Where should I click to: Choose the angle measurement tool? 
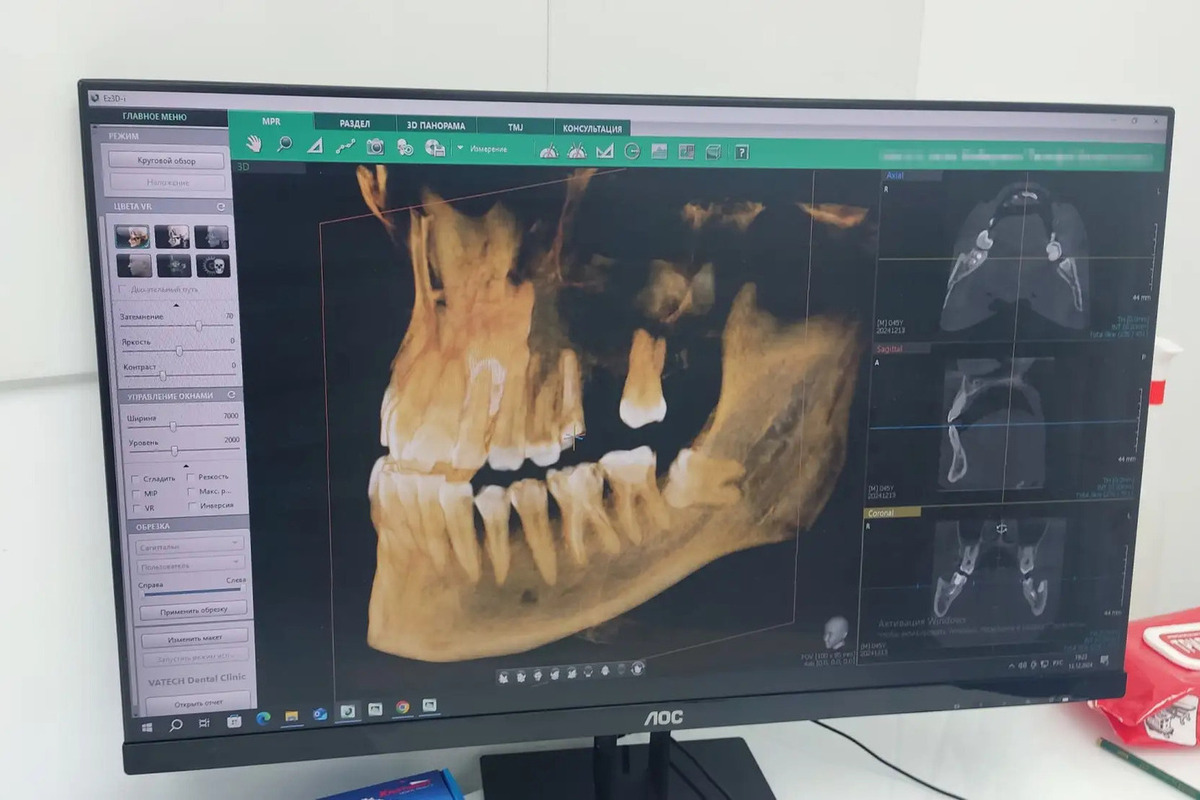pos(315,145)
